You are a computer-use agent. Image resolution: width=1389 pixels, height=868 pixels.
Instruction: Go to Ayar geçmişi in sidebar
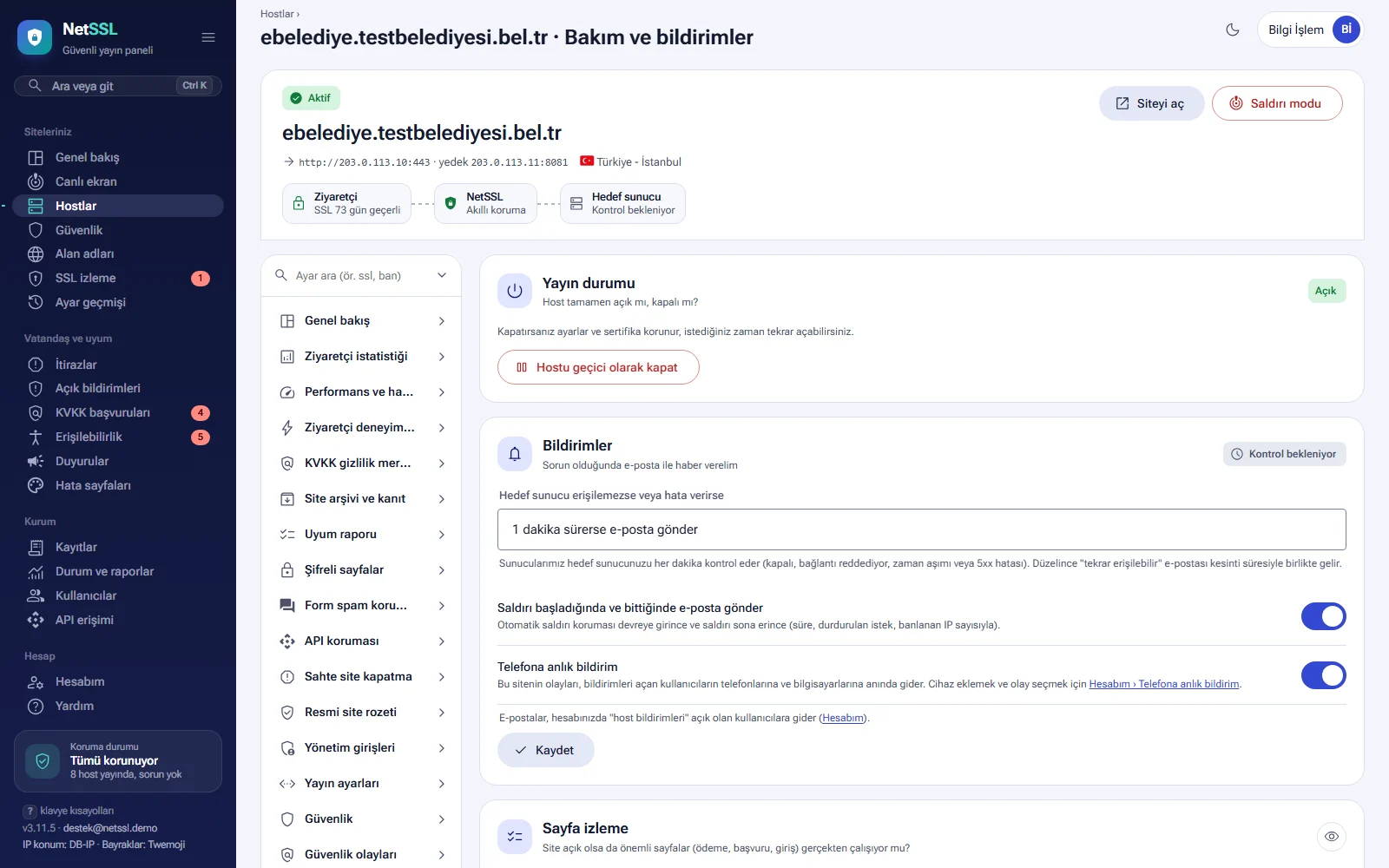pyautogui.click(x=118, y=302)
